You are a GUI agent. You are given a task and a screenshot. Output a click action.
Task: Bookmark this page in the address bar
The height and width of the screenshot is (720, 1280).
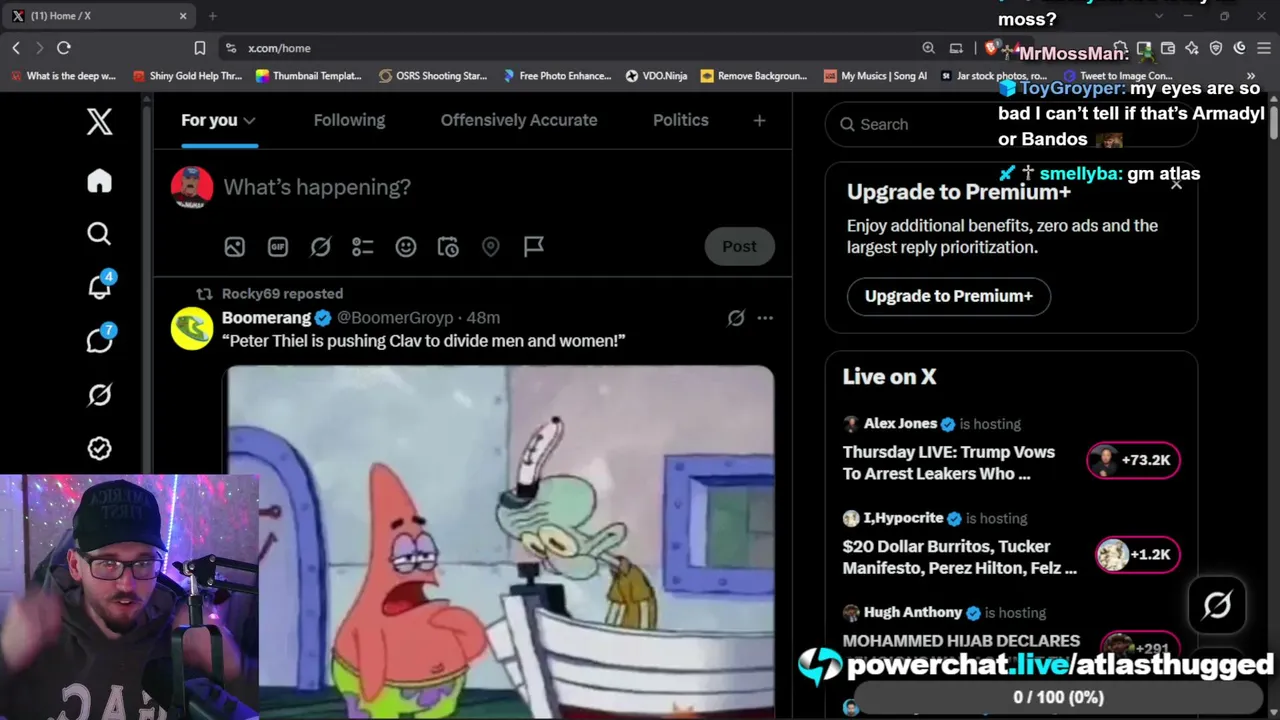click(x=200, y=48)
